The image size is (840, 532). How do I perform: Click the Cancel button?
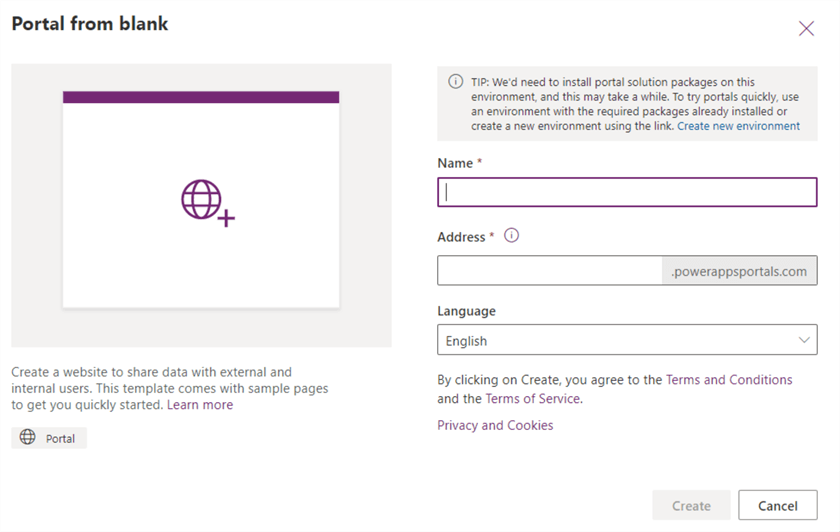(x=777, y=505)
